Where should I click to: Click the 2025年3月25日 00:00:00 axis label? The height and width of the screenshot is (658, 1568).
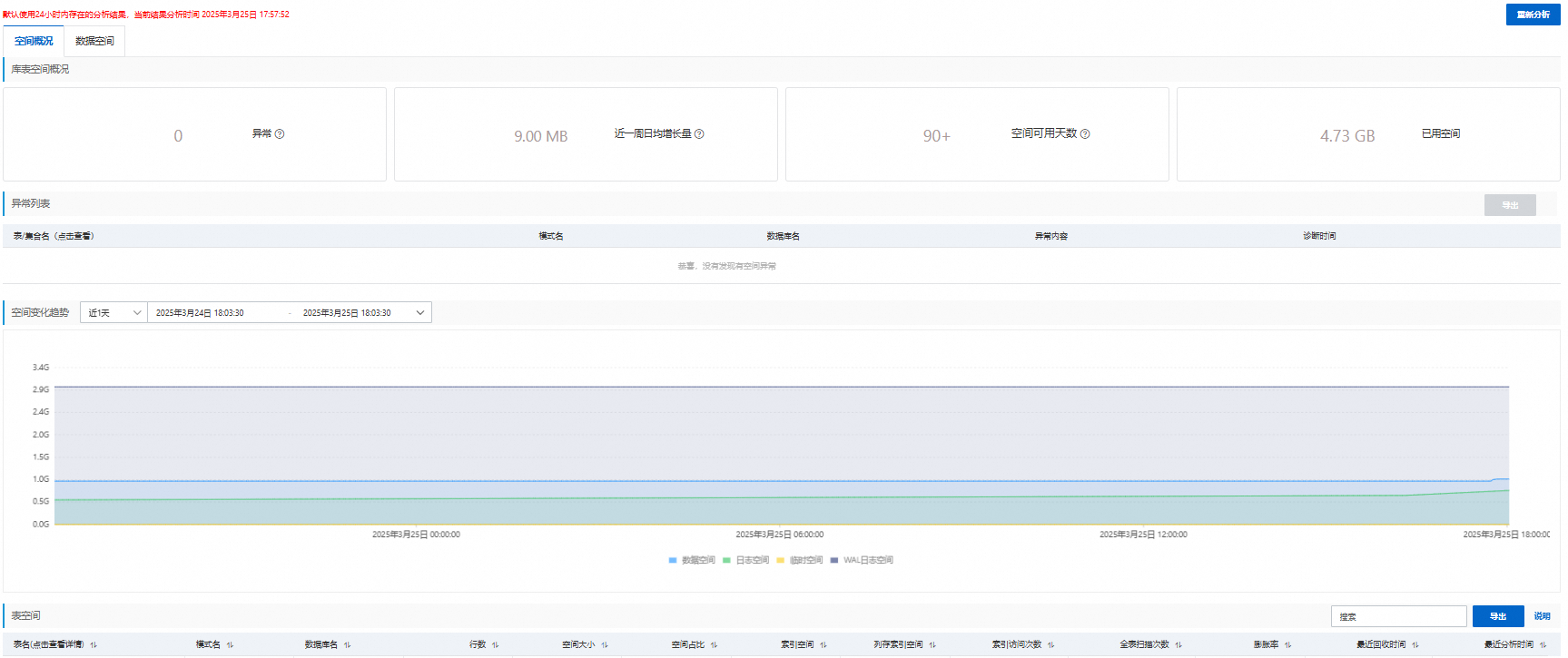point(416,535)
